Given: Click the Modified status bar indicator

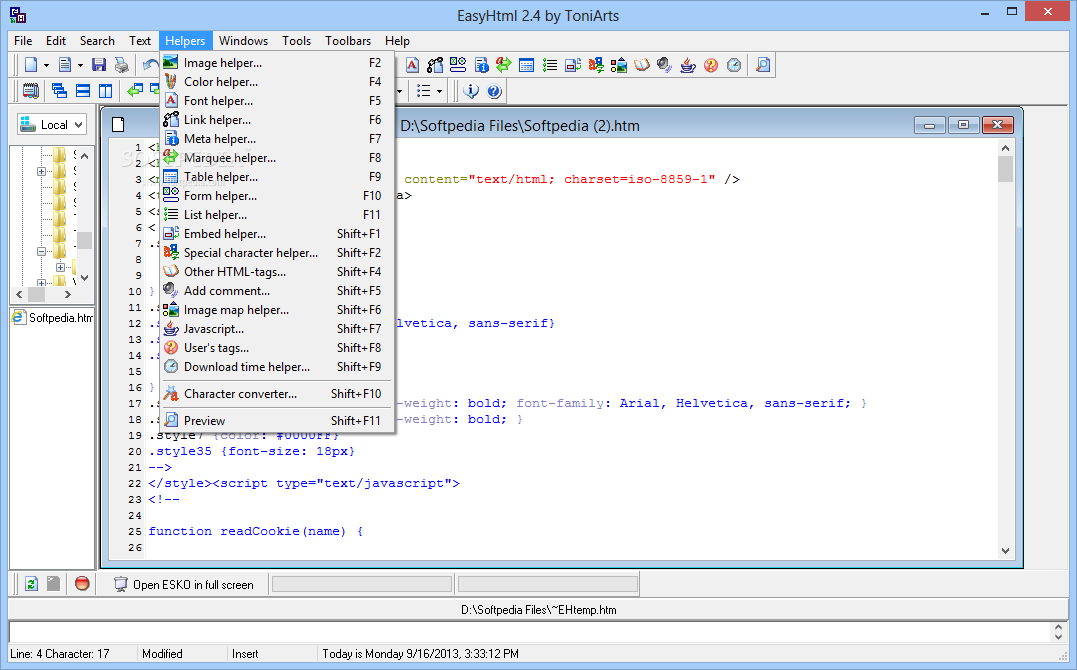Looking at the screenshot, I should coord(162,654).
